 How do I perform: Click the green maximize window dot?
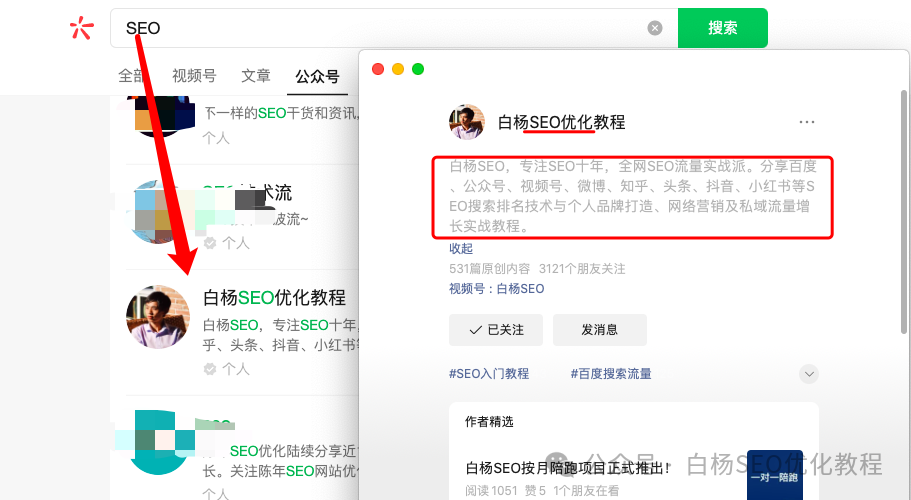pyautogui.click(x=418, y=69)
